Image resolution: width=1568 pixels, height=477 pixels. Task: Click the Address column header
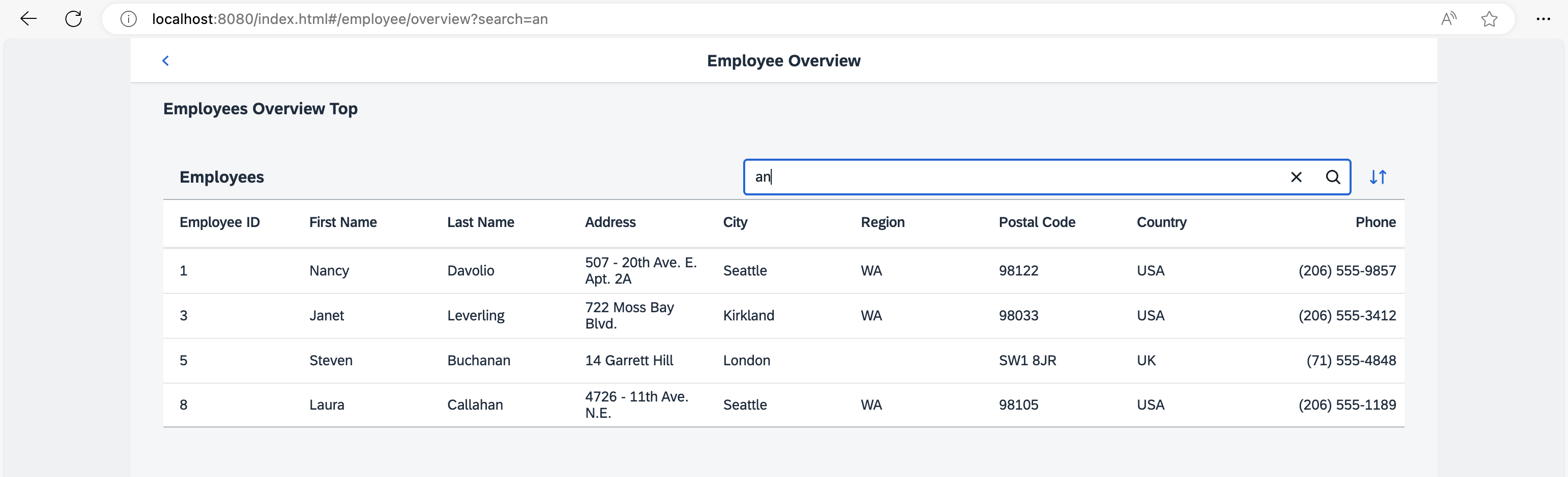point(610,222)
